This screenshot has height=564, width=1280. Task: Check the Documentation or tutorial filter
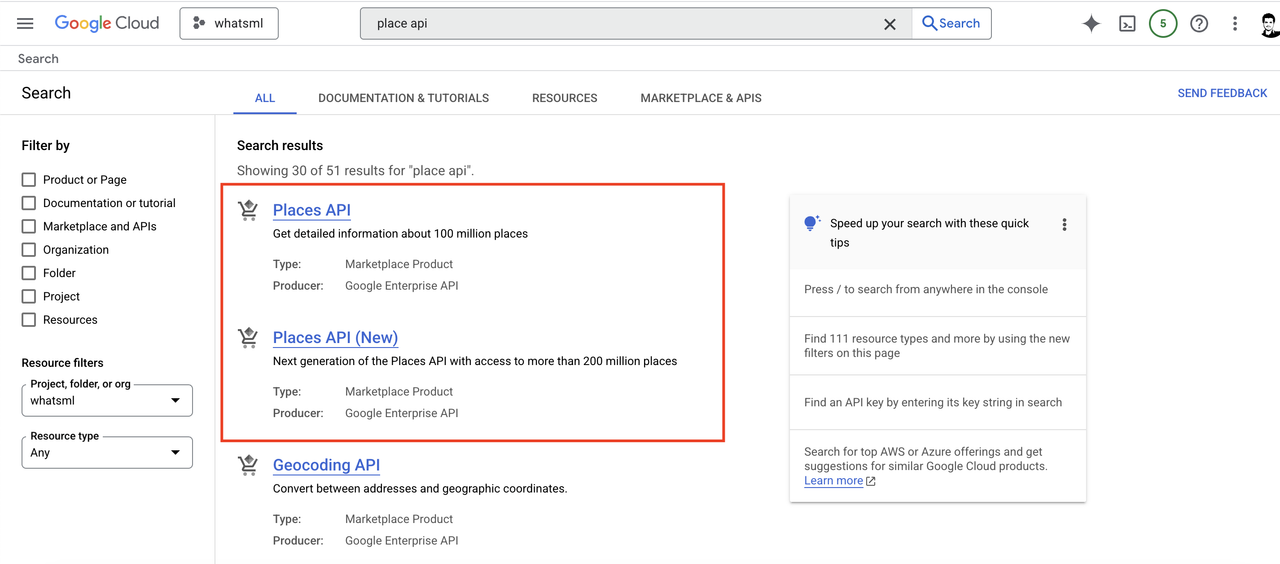29,203
